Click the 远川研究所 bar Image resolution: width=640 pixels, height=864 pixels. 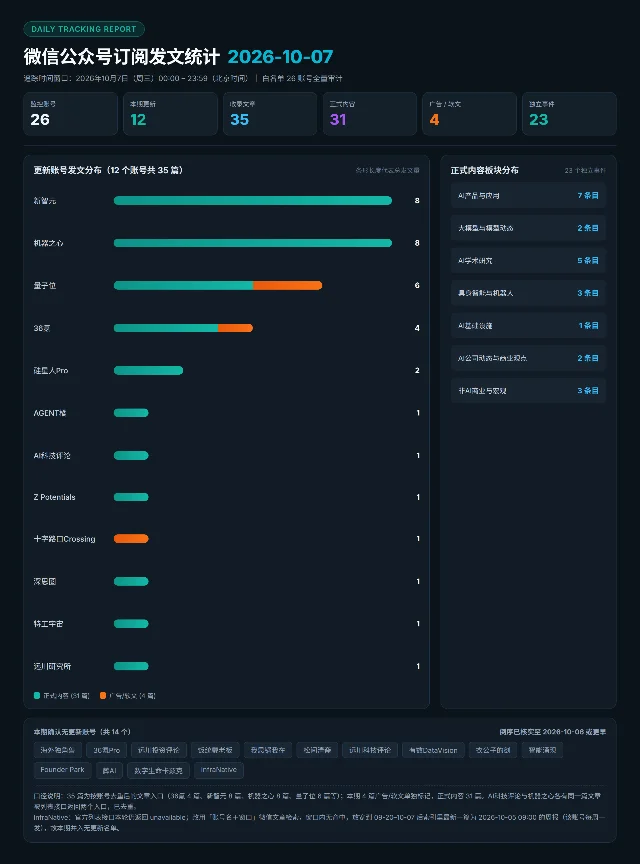click(131, 666)
